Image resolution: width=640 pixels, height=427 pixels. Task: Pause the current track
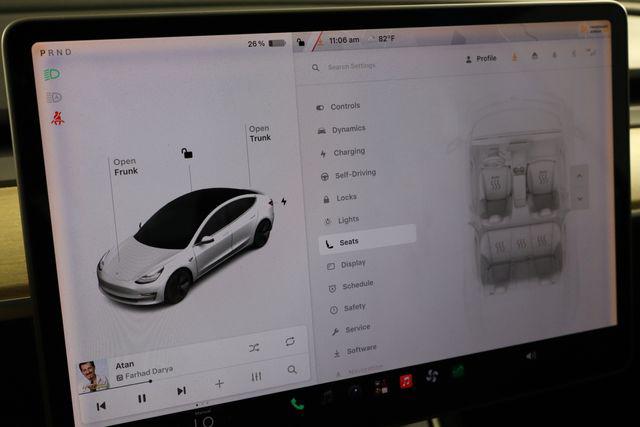click(x=142, y=398)
